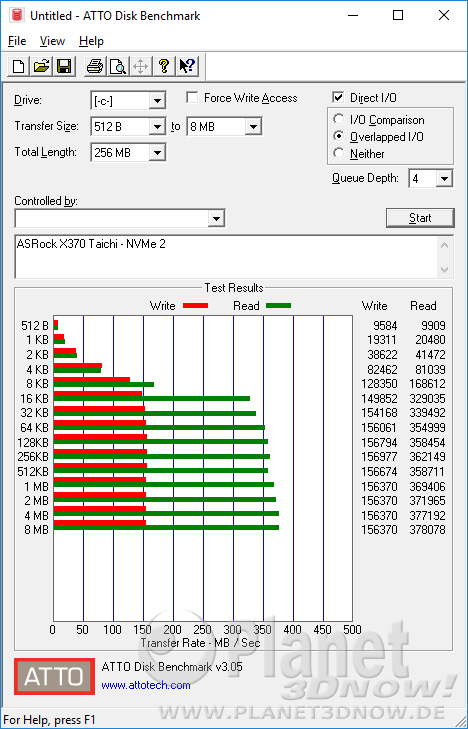Screen dimensions: 468x729
Task: Click the yellow question mark About icon
Action: [x=163, y=66]
